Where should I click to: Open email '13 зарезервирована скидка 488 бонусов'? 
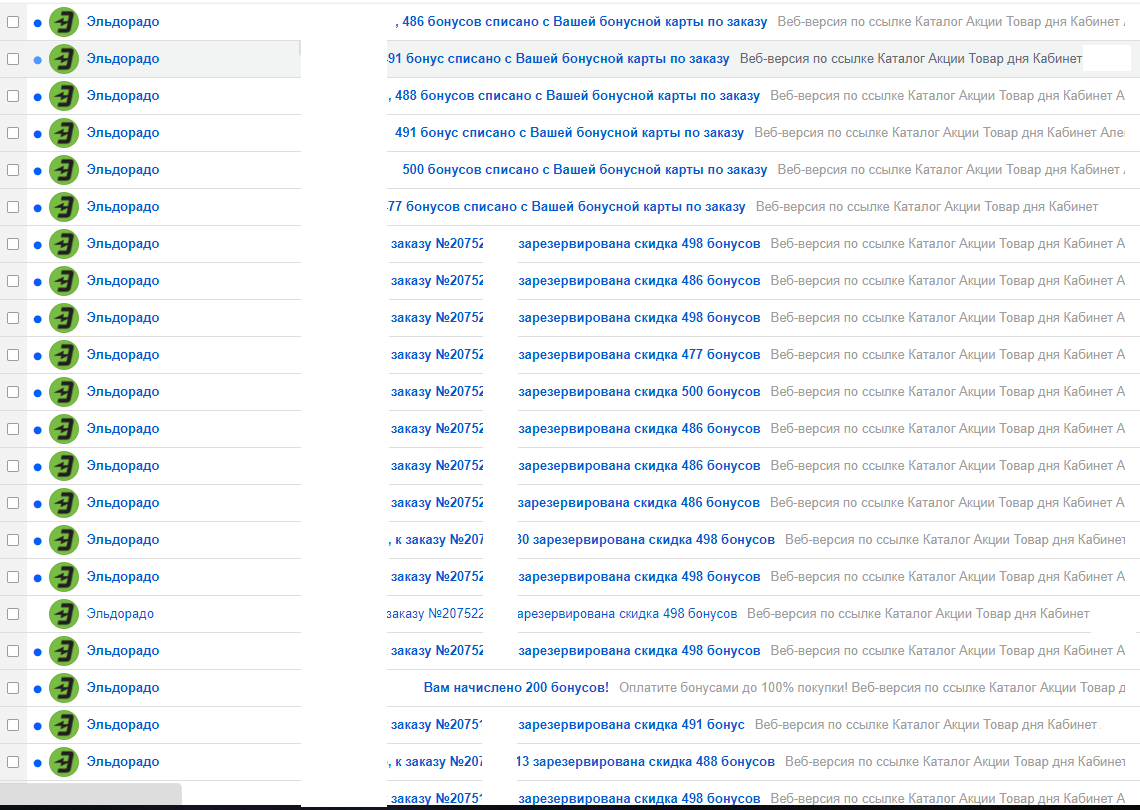[x=646, y=761]
